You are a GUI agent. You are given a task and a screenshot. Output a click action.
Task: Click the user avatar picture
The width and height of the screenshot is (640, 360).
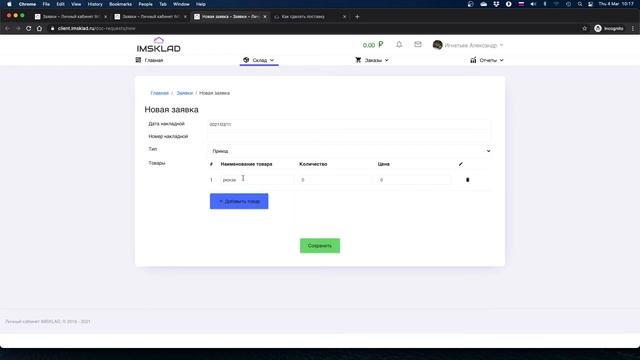pyautogui.click(x=437, y=45)
